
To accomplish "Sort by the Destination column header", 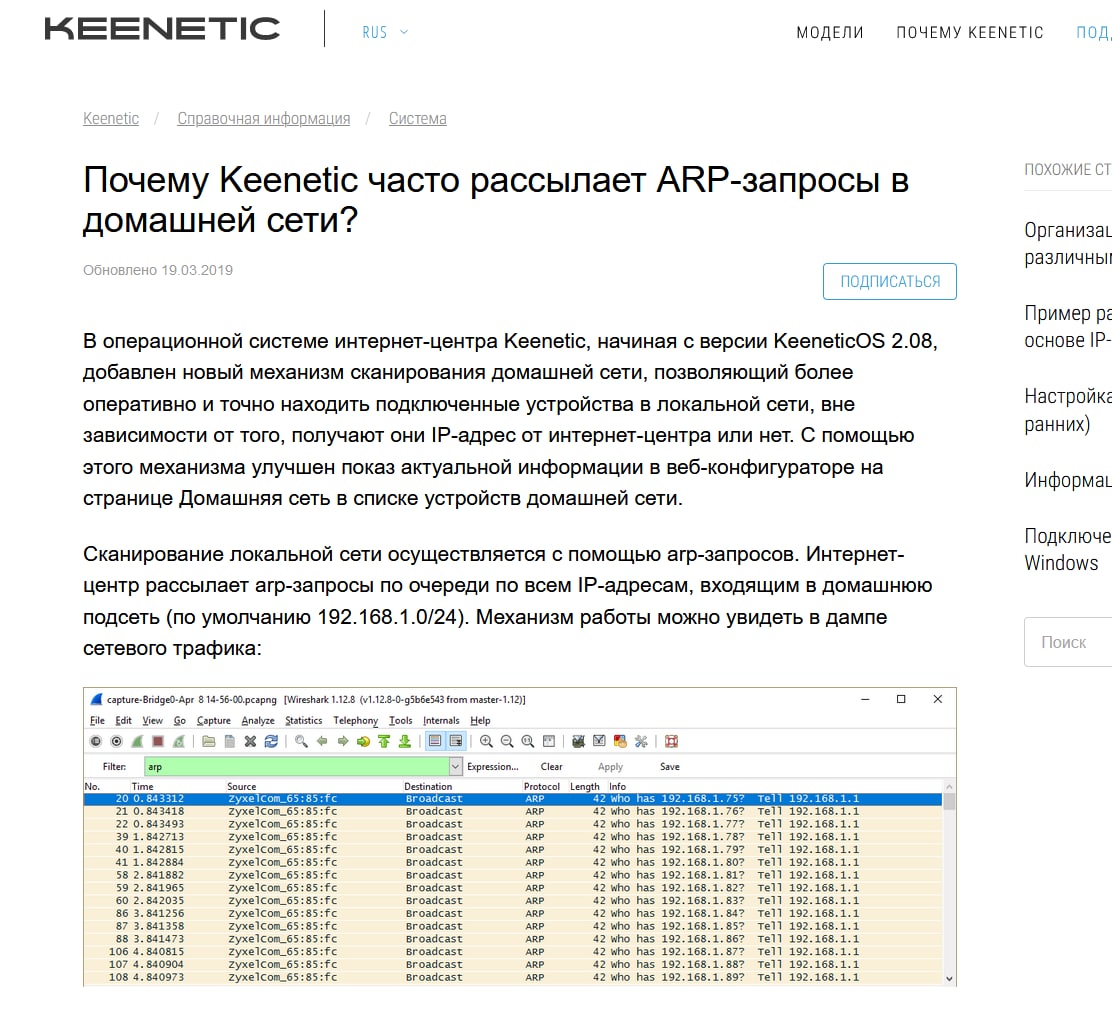I will coord(428,786).
